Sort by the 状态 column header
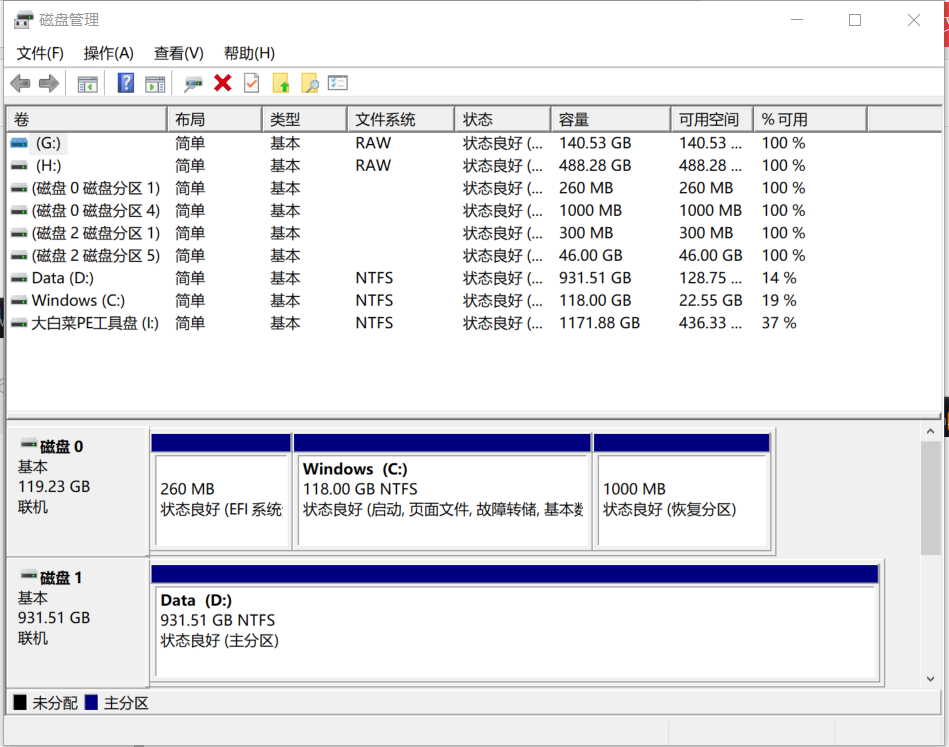The height and width of the screenshot is (747, 949). (x=503, y=119)
